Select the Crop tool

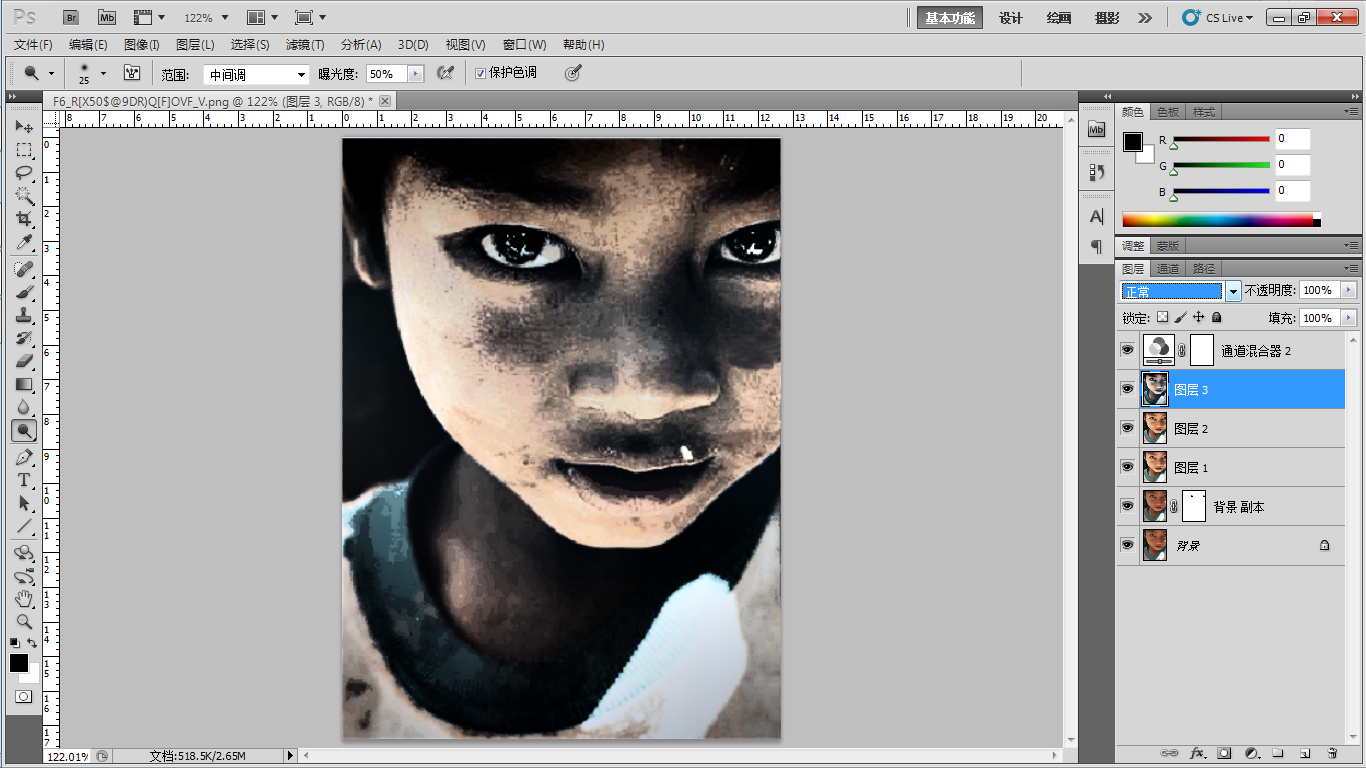pos(24,219)
